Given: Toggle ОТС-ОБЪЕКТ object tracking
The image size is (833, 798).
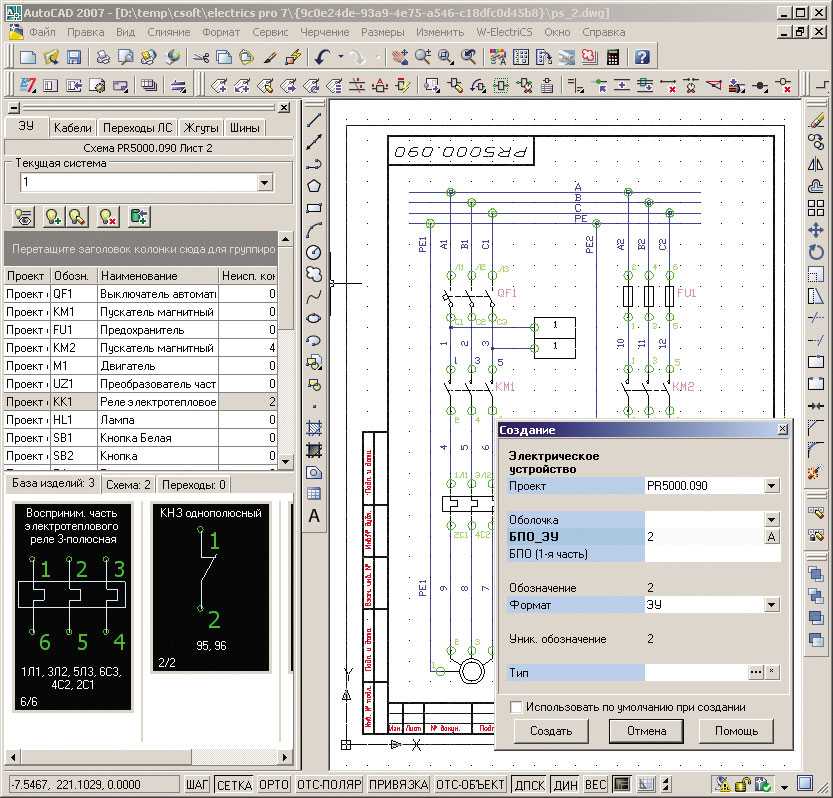Looking at the screenshot, I should point(470,784).
